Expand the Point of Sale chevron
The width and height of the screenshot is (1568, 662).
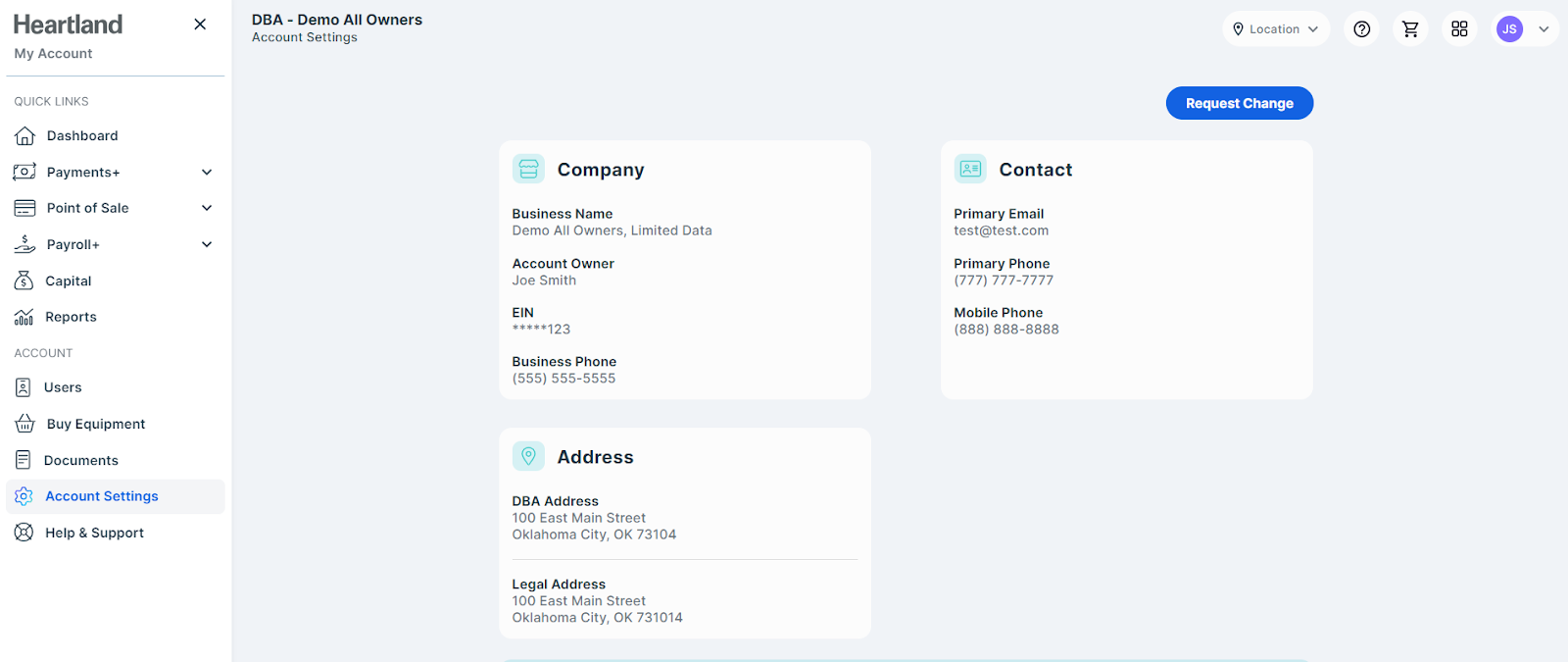tap(207, 208)
